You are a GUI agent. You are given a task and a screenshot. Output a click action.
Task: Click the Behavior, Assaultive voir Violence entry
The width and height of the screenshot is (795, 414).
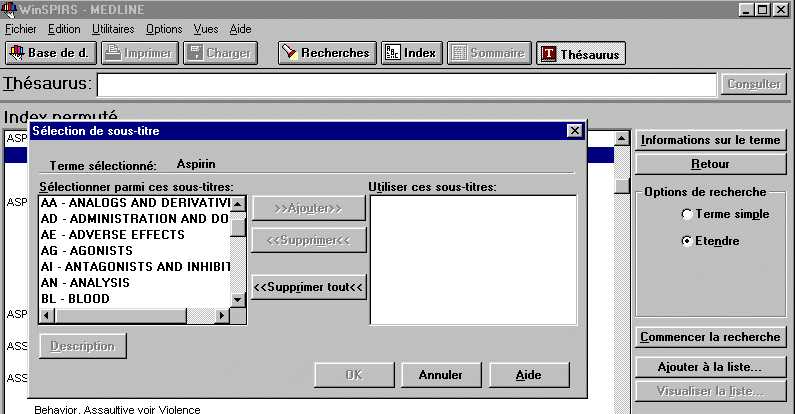point(117,409)
